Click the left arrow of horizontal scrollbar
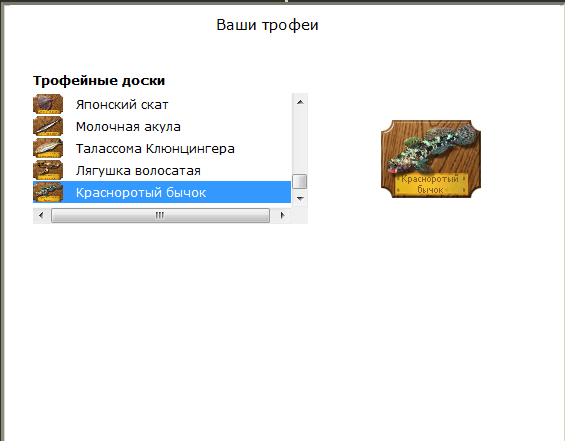 point(41,215)
